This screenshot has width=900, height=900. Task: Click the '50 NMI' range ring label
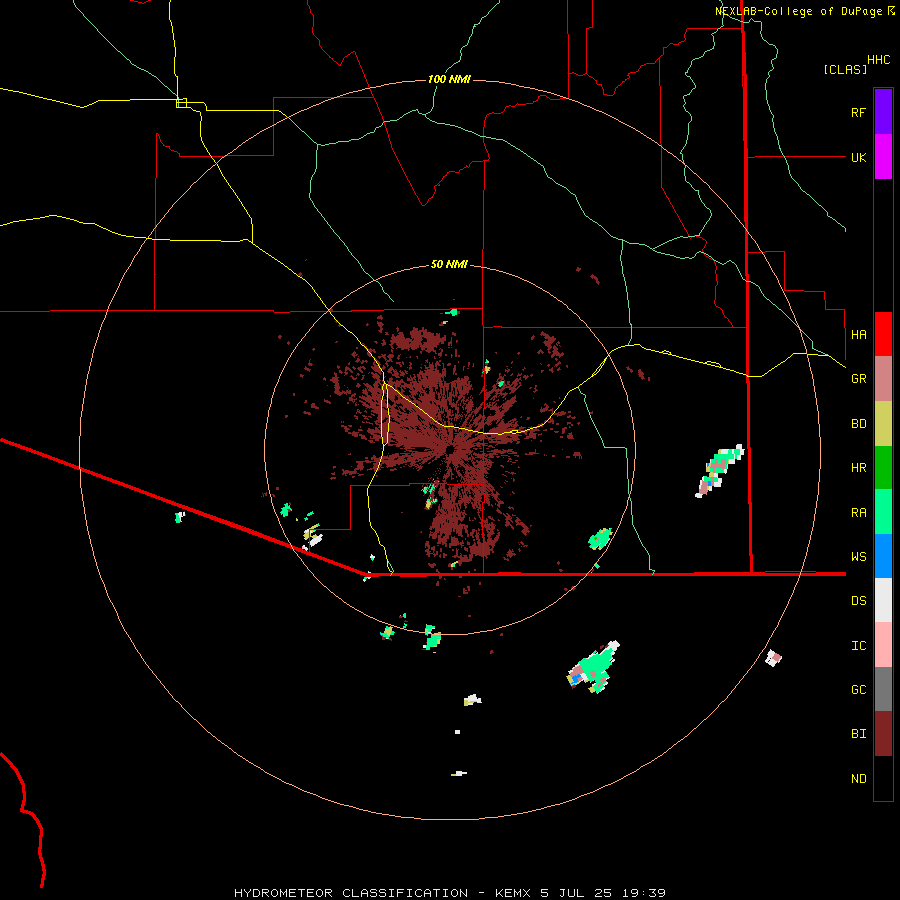coord(449,264)
